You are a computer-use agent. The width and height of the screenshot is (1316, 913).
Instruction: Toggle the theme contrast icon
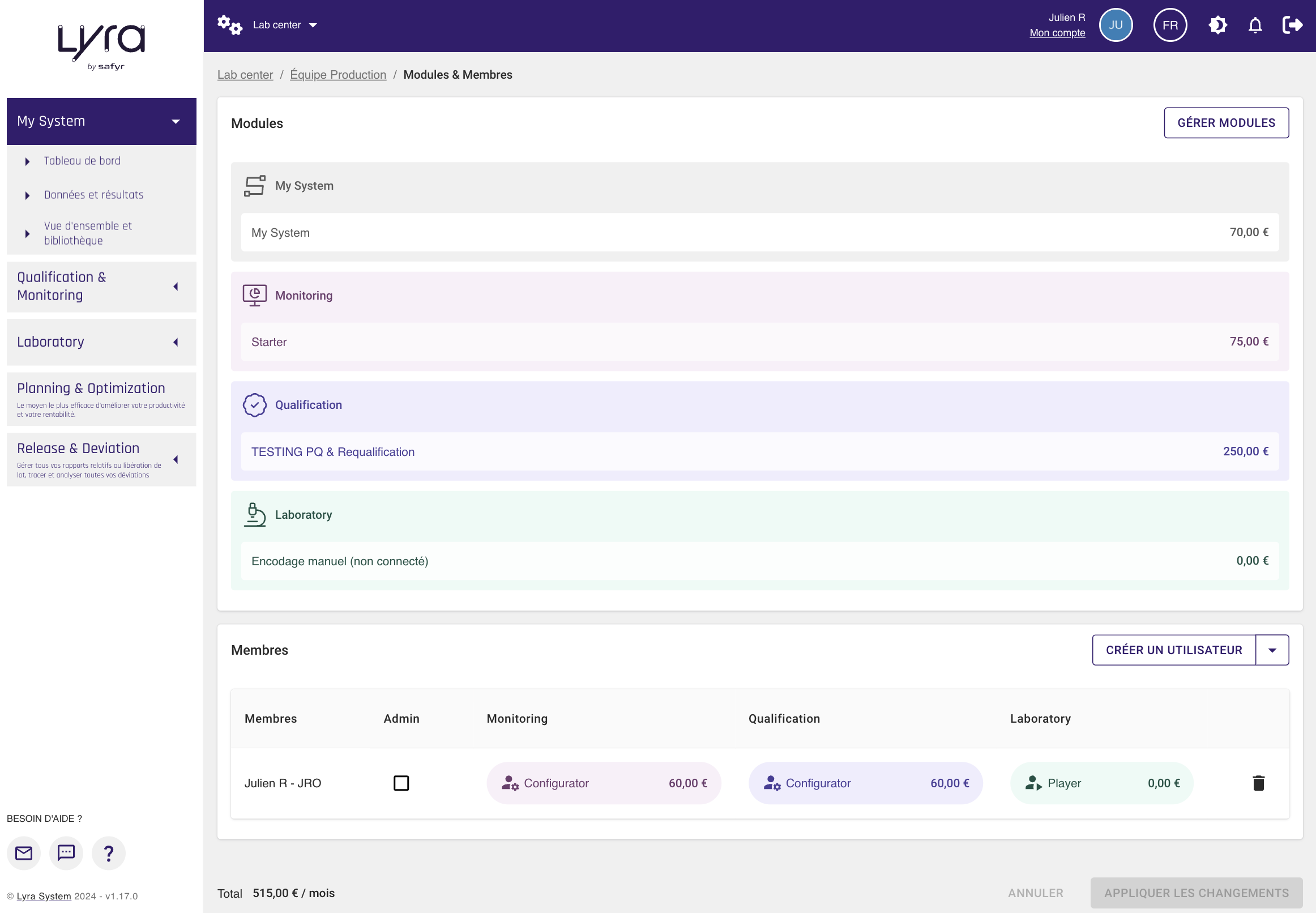(1217, 25)
